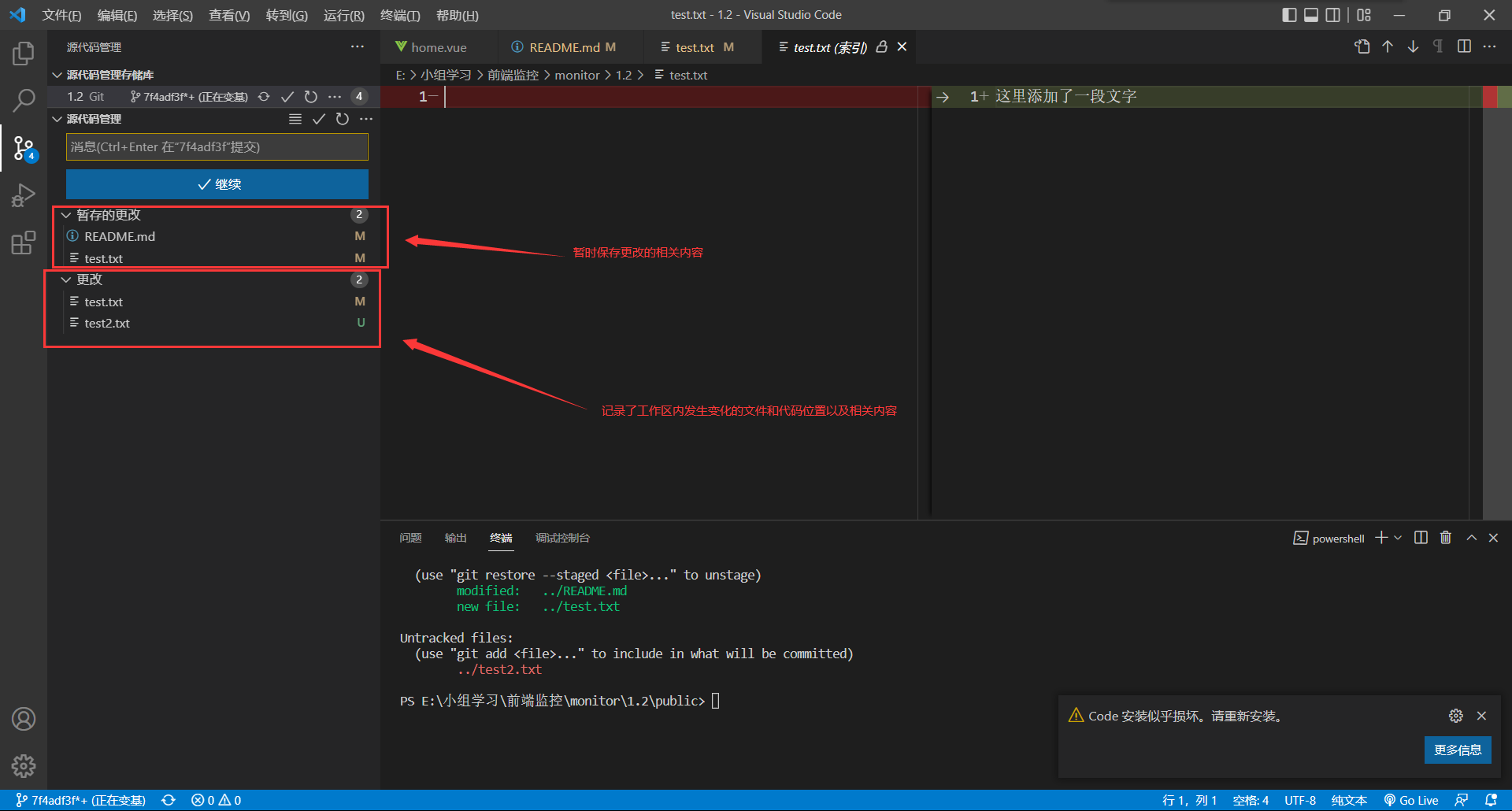This screenshot has width=1512, height=811.
Task: Open launch profile dropdown next to terminal plus
Action: [1398, 538]
